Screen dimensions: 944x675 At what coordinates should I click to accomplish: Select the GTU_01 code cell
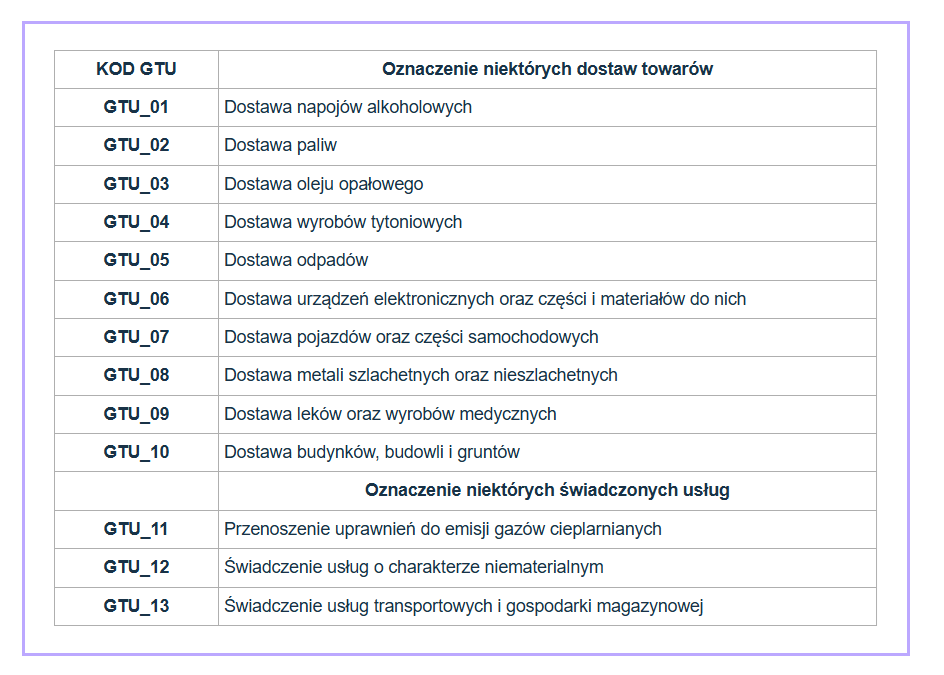point(136,107)
